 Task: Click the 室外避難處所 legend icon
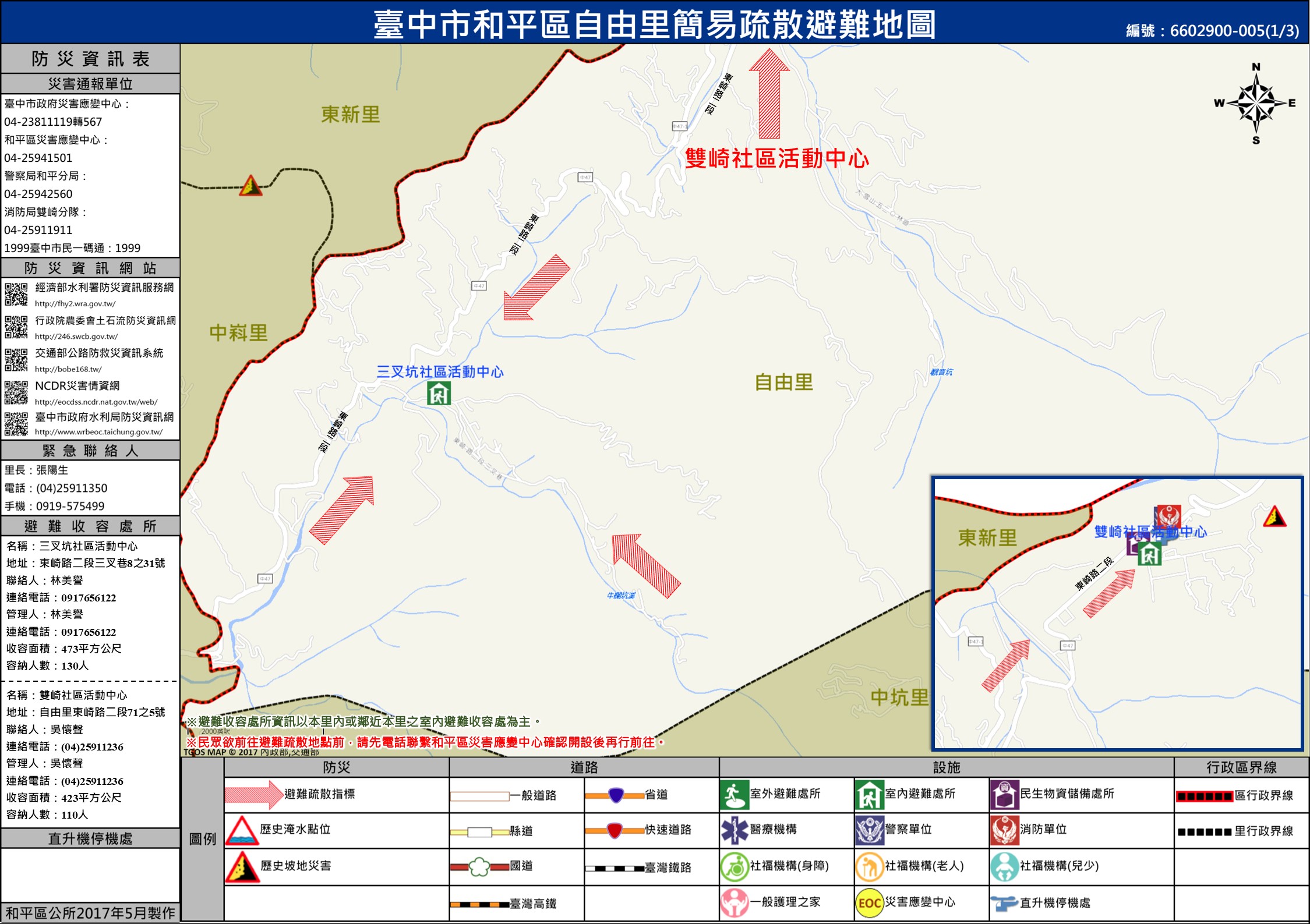coord(734,795)
